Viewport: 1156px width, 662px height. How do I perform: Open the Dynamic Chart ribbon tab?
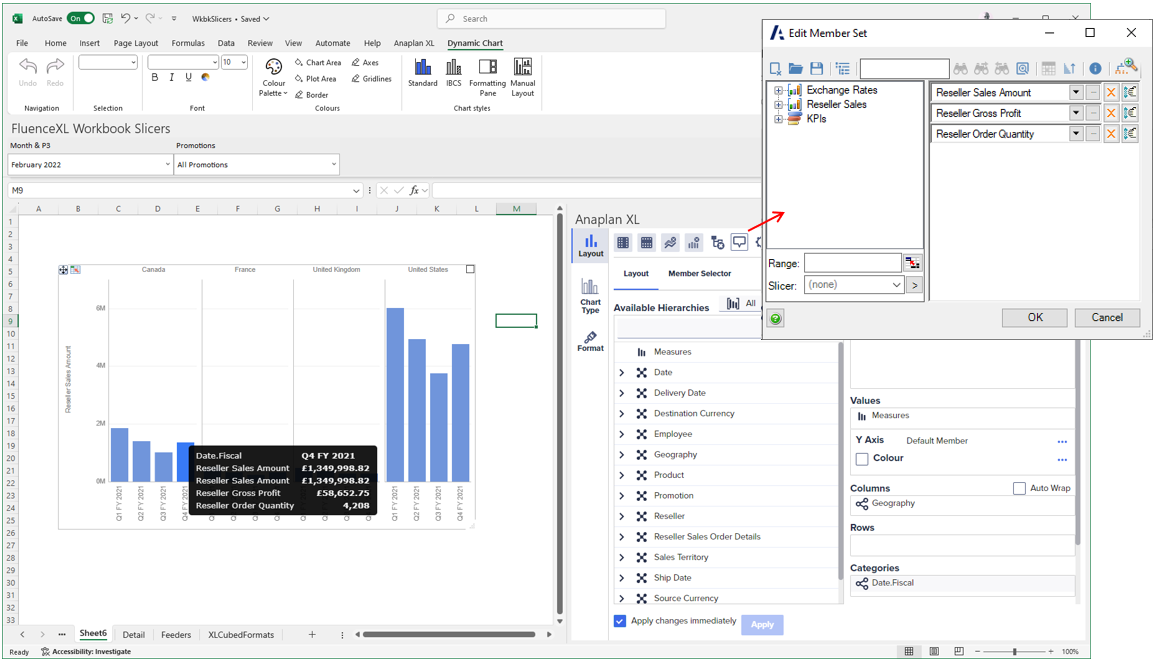pyautogui.click(x=476, y=43)
